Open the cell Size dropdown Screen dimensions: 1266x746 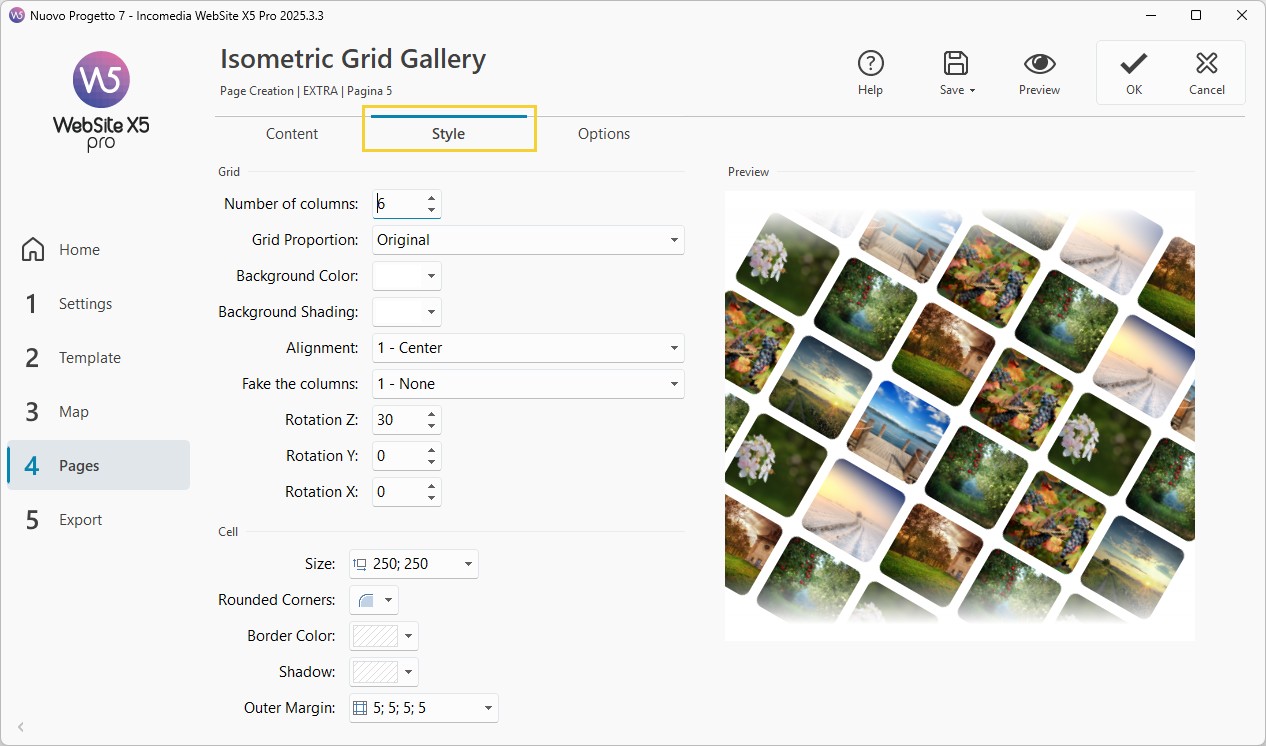tap(413, 564)
